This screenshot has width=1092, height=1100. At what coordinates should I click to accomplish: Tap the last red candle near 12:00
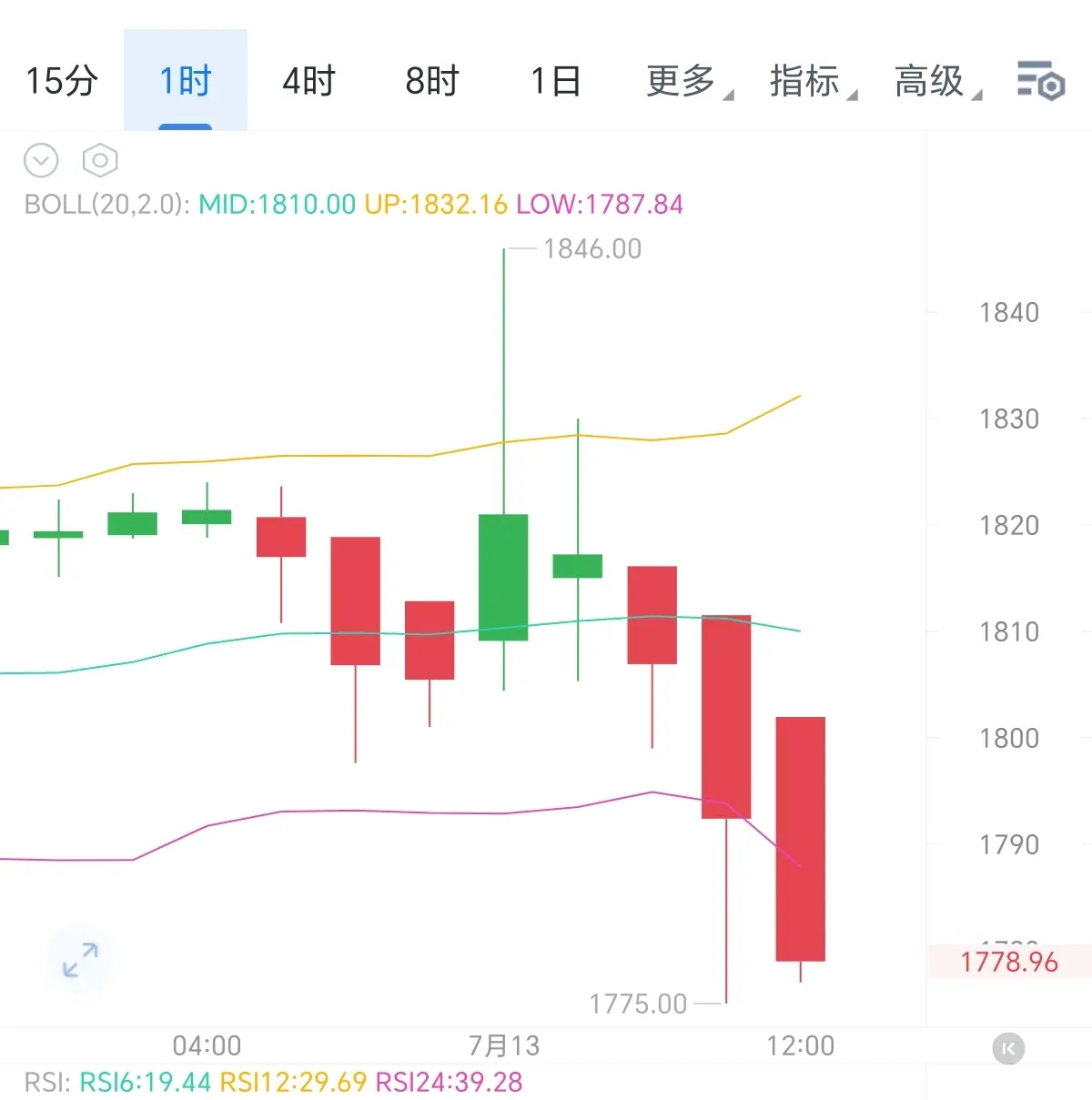[801, 839]
